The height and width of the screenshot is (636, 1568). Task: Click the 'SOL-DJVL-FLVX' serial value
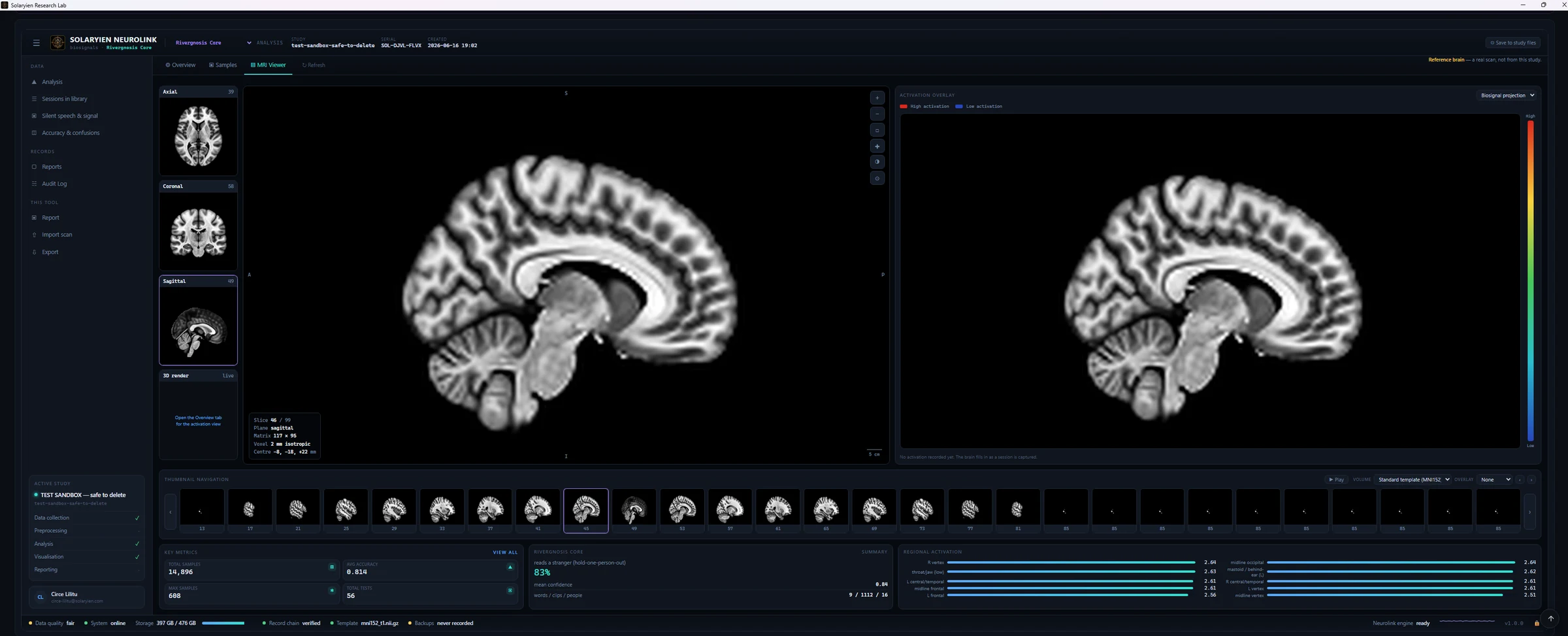click(x=401, y=46)
